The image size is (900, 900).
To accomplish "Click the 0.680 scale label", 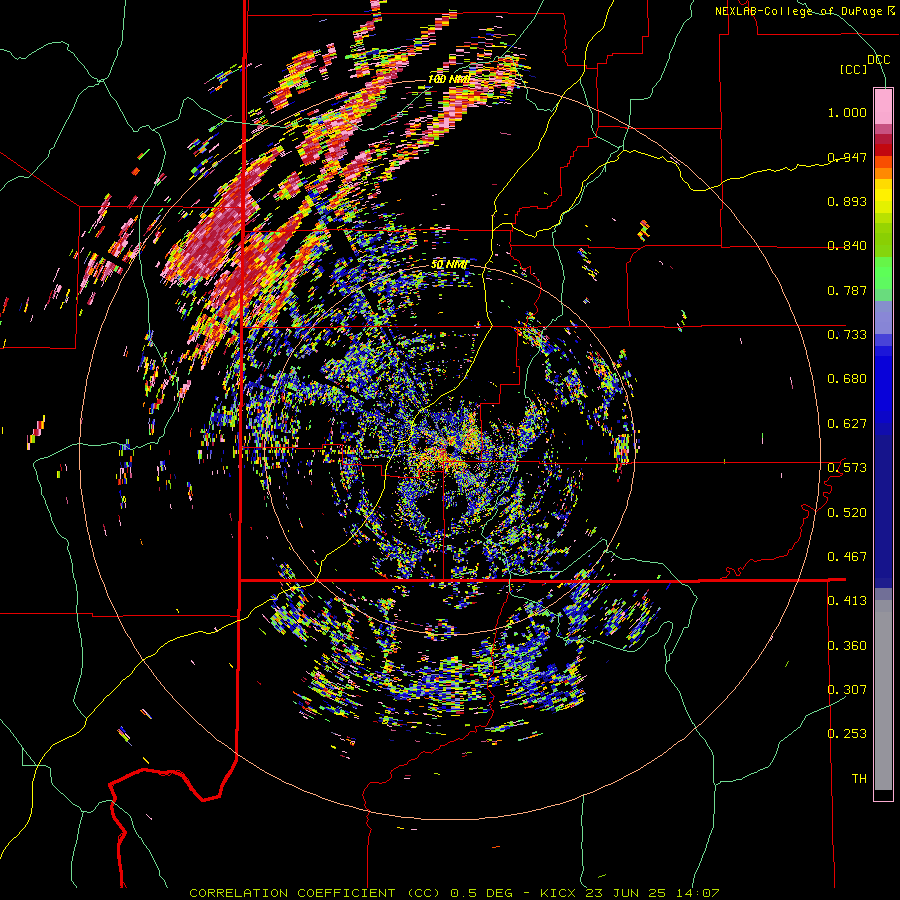I will pos(847,379).
